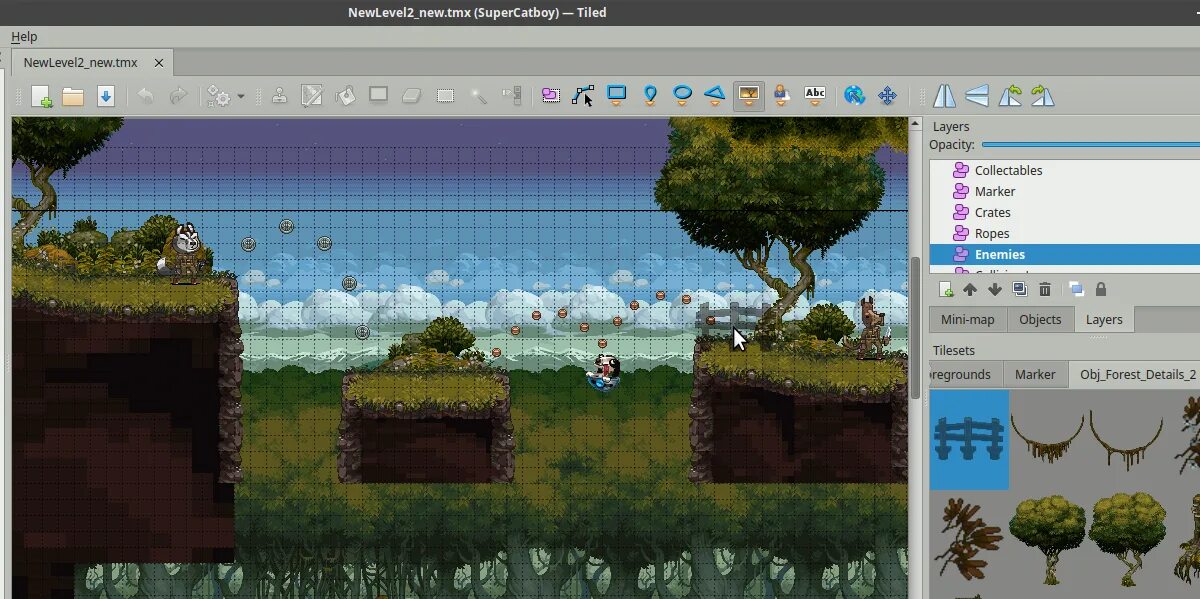Open the Marker tileset tab

tap(1035, 374)
